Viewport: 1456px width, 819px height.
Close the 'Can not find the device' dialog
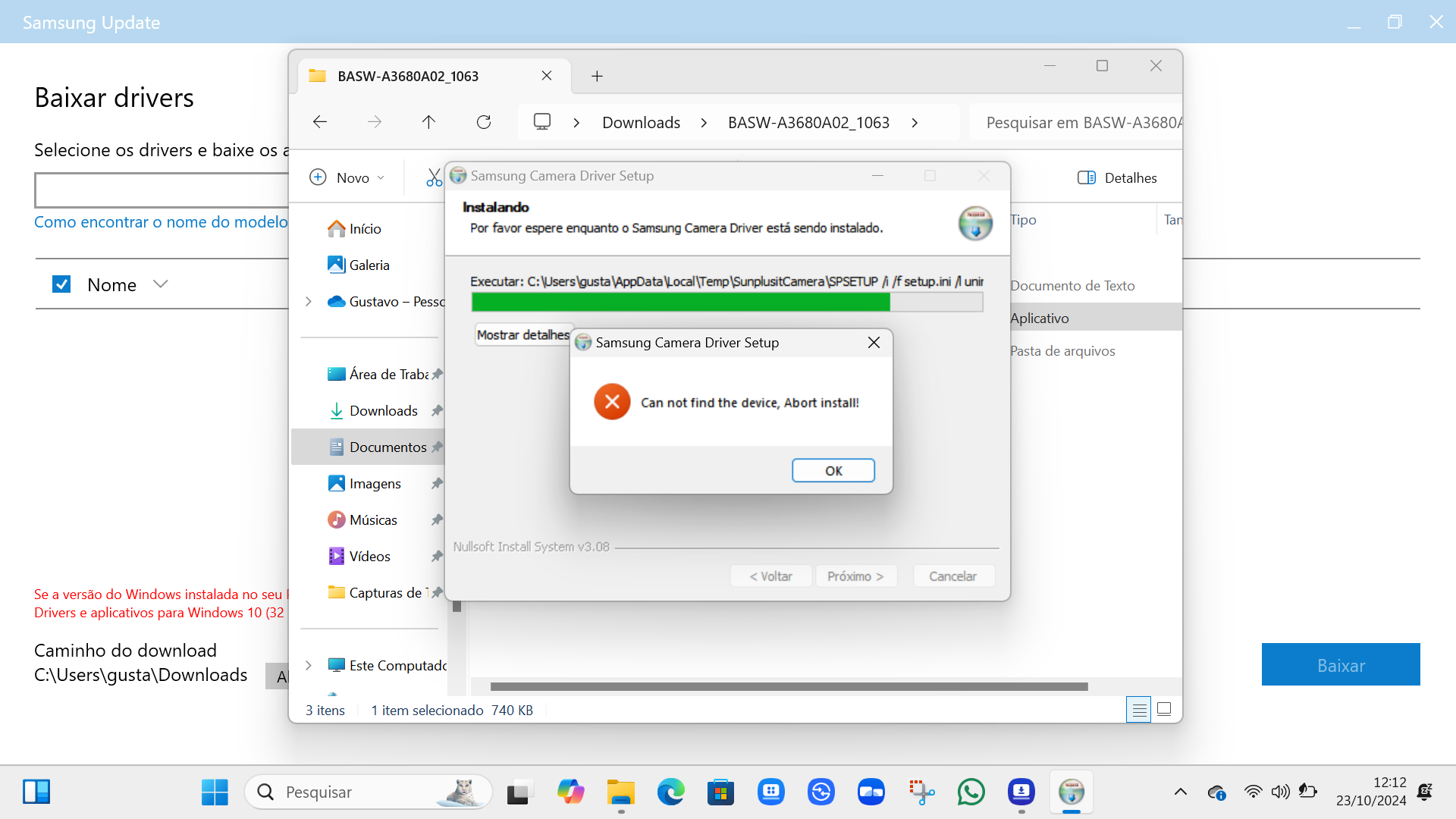tap(874, 343)
